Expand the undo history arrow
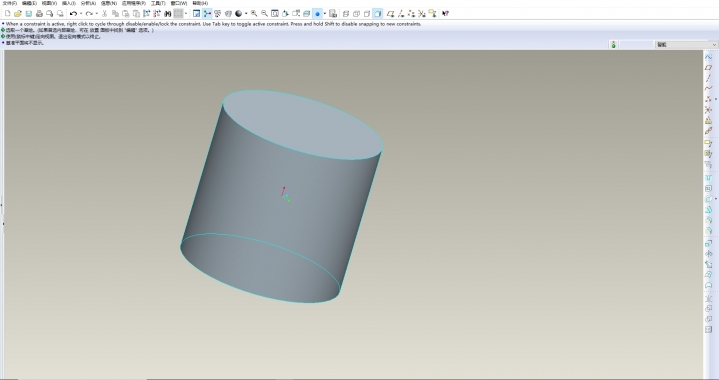 (x=81, y=14)
